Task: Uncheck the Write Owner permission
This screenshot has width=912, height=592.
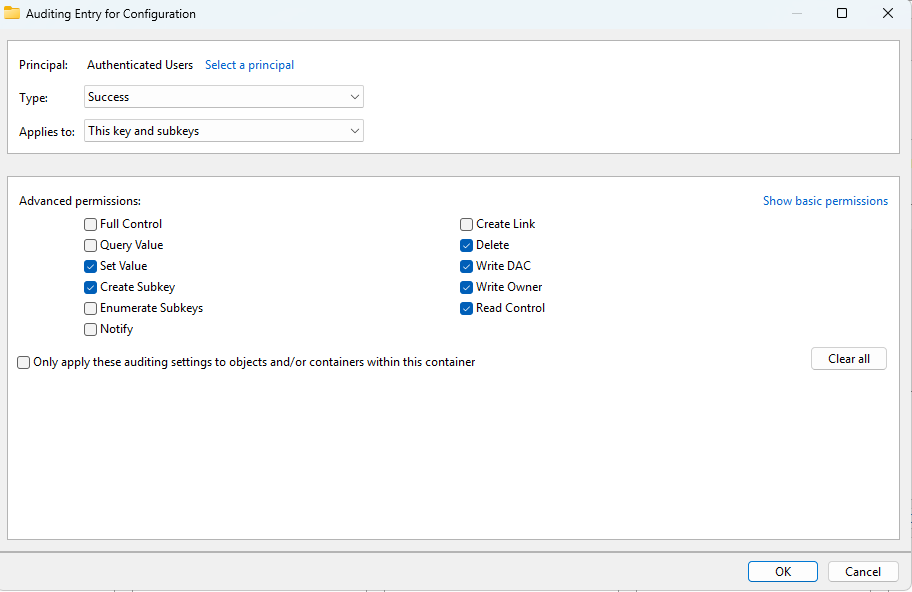Action: click(467, 287)
